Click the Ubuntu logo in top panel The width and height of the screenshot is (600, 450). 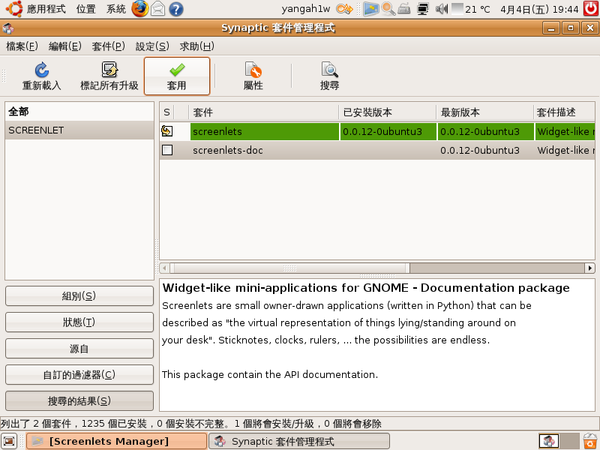[x=13, y=9]
